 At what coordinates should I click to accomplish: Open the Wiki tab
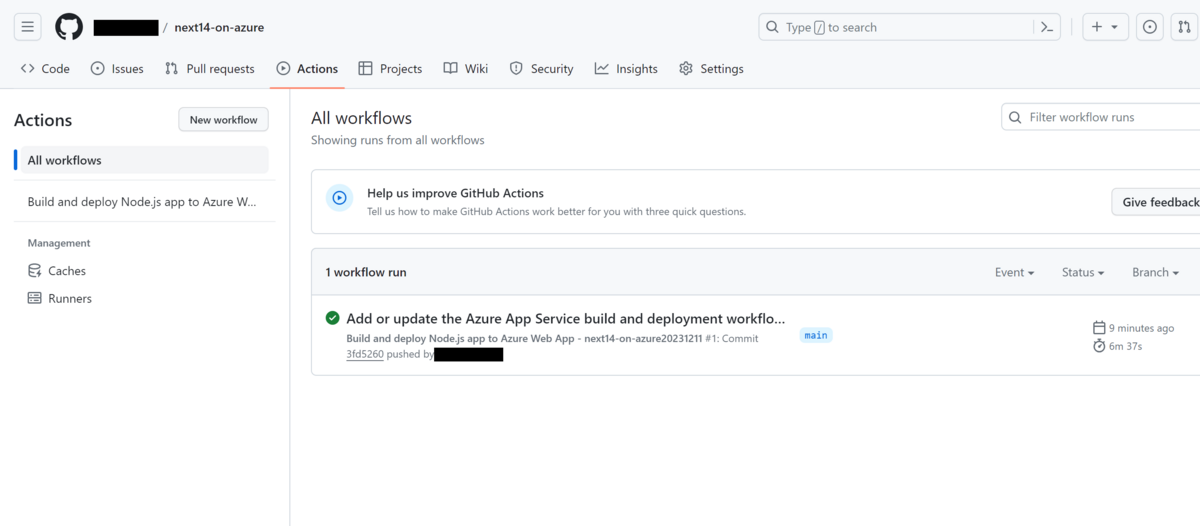point(466,68)
